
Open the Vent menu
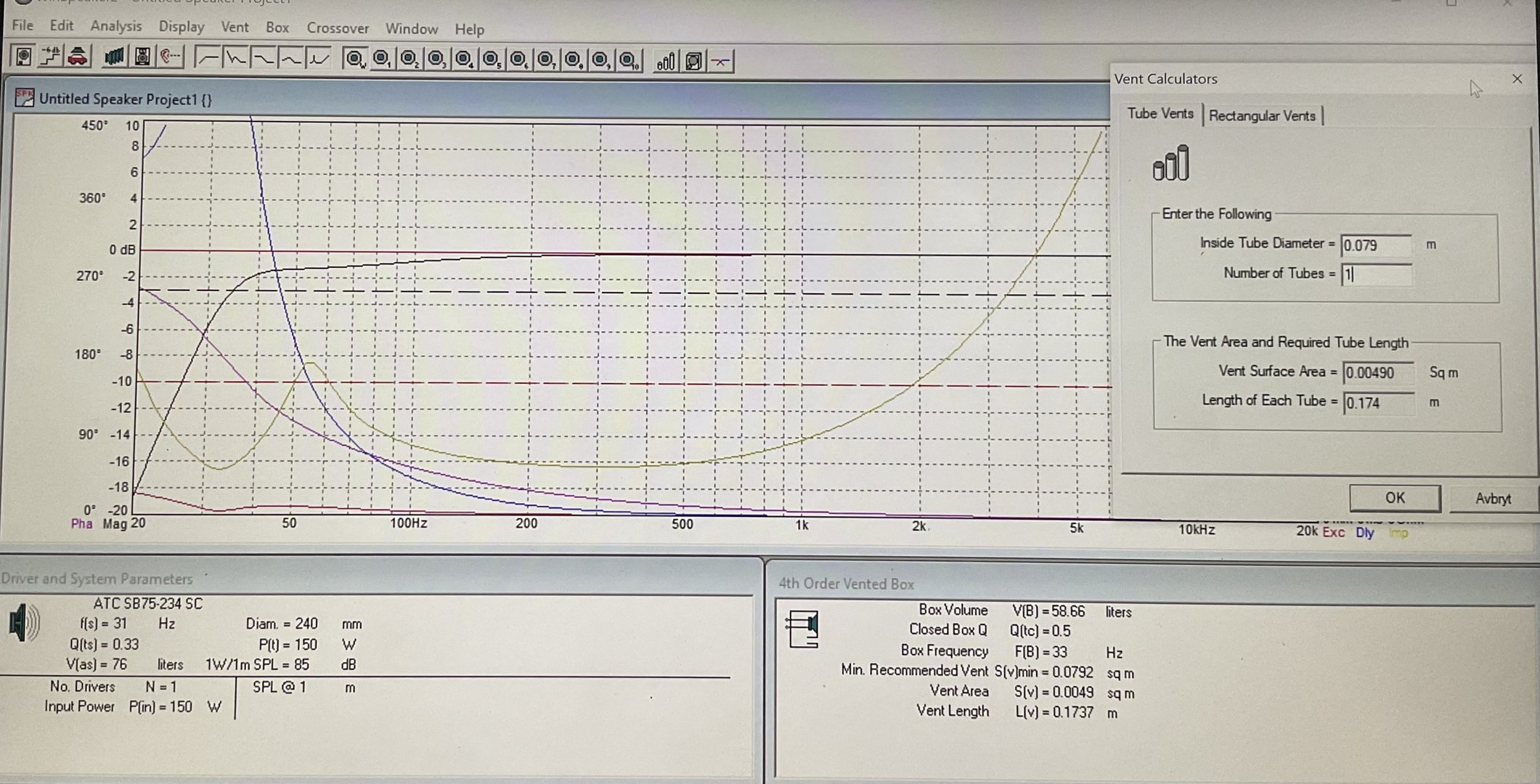point(235,27)
